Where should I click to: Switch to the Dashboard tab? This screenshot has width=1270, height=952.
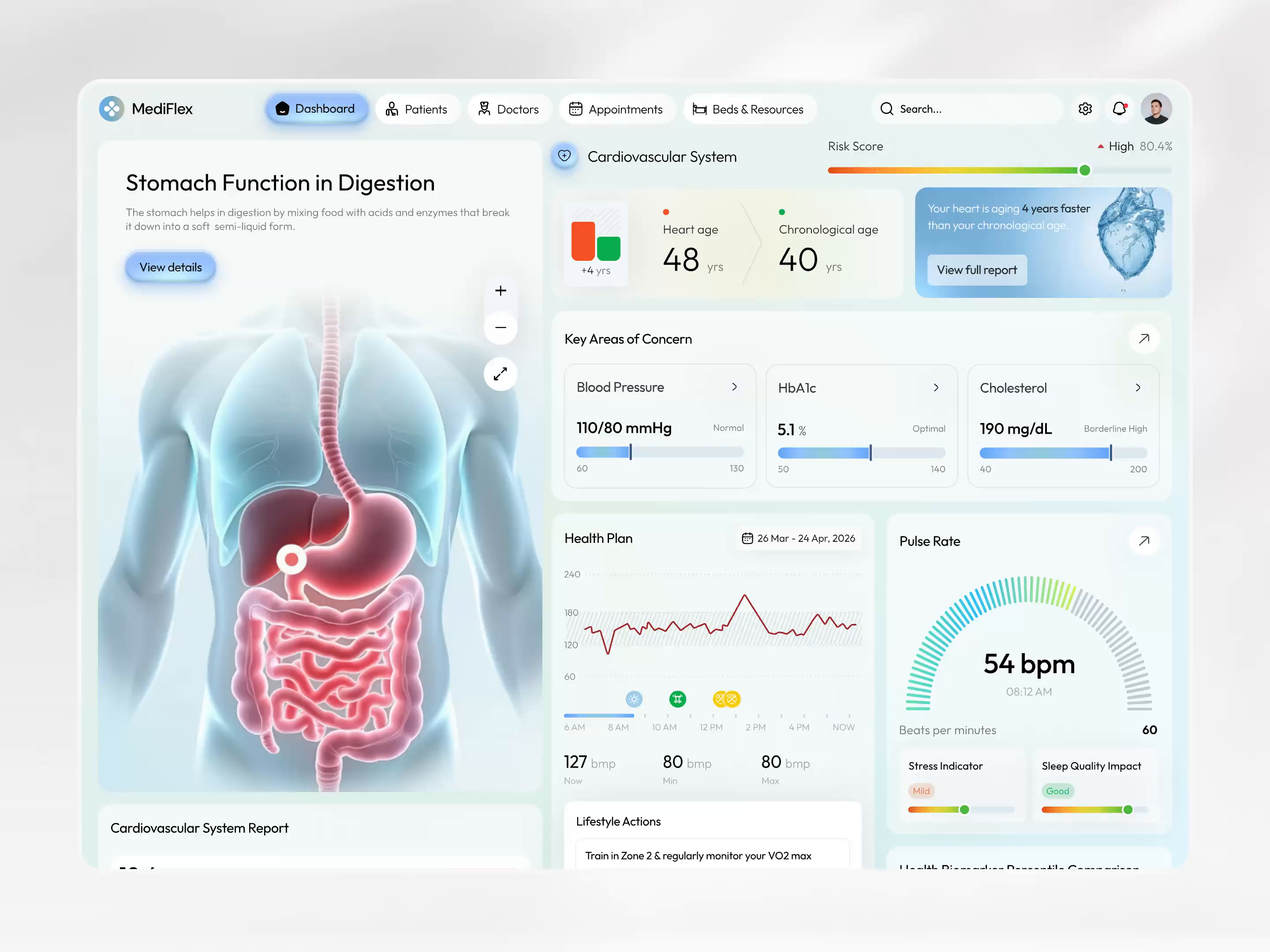tap(316, 109)
